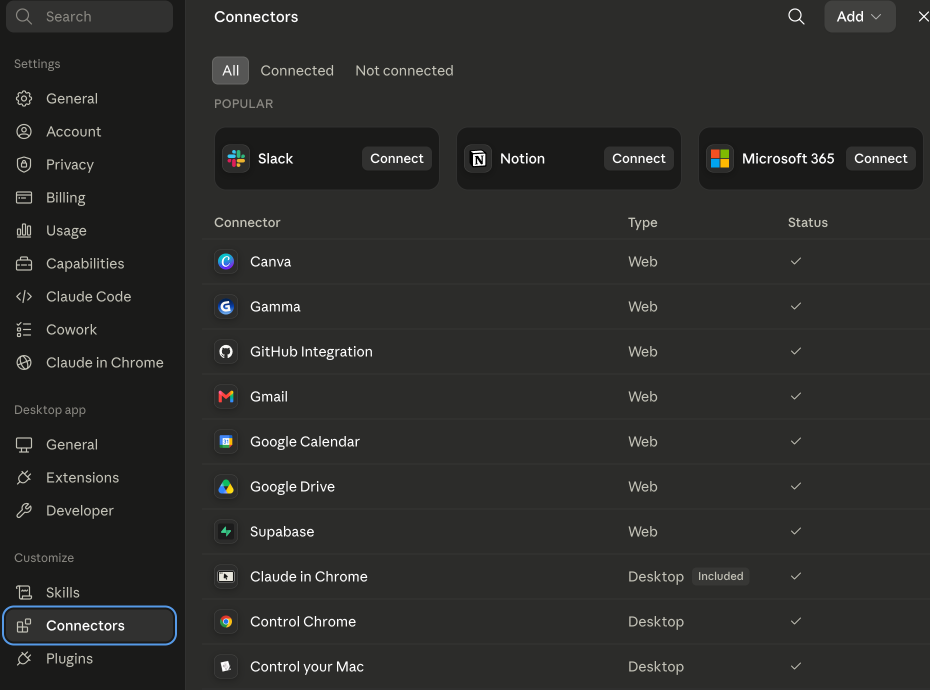Switch to the Not connected tab

[405, 71]
